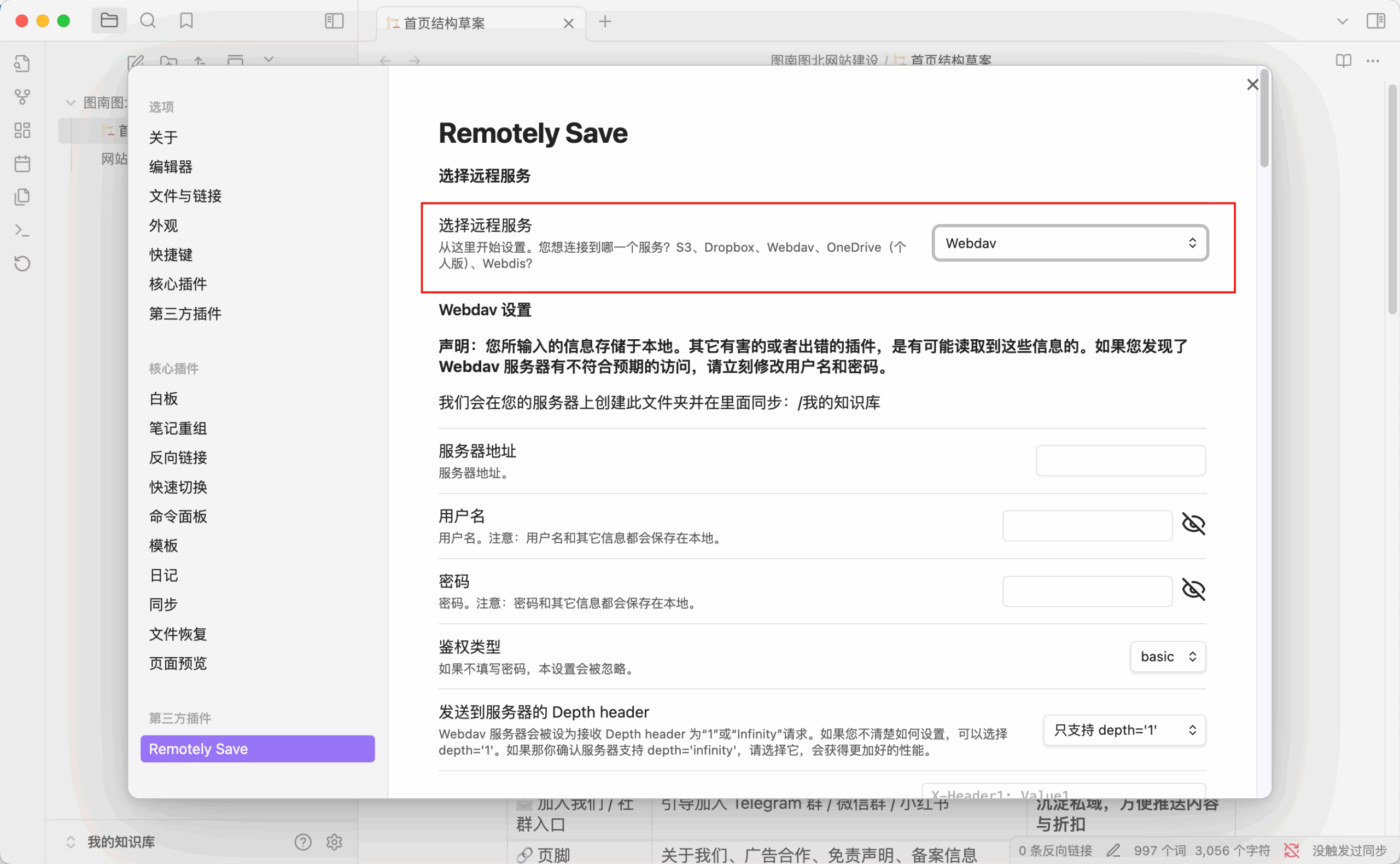Toggle username visibility eye icon

pyautogui.click(x=1193, y=524)
